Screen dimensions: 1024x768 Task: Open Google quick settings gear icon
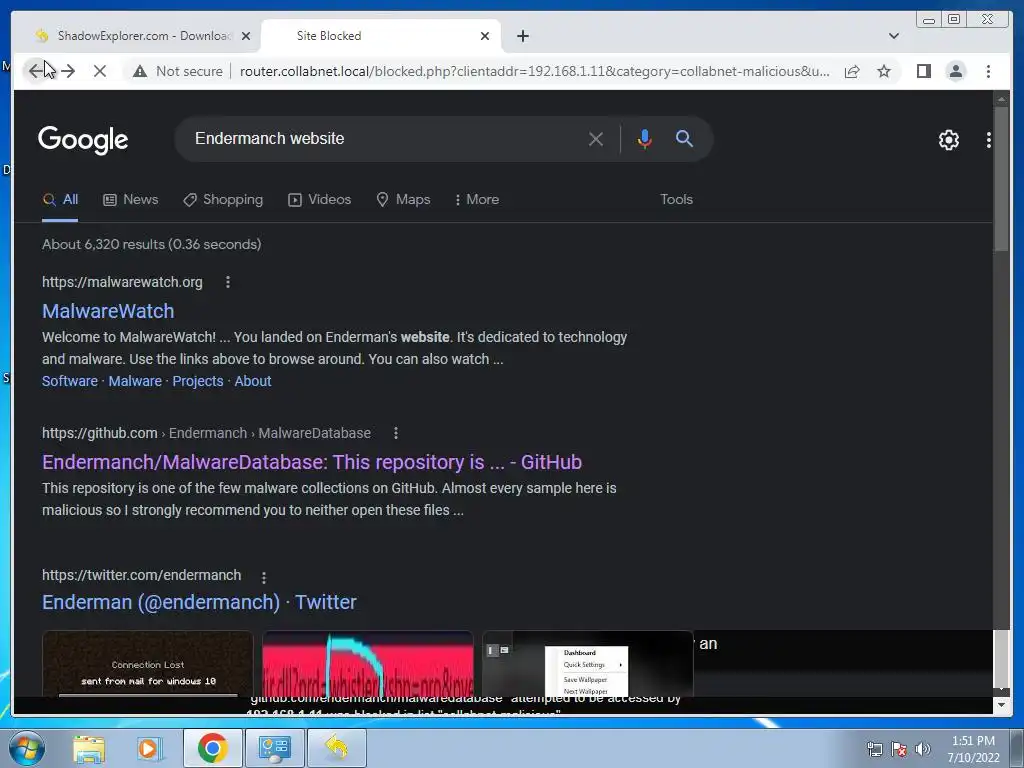tap(948, 140)
